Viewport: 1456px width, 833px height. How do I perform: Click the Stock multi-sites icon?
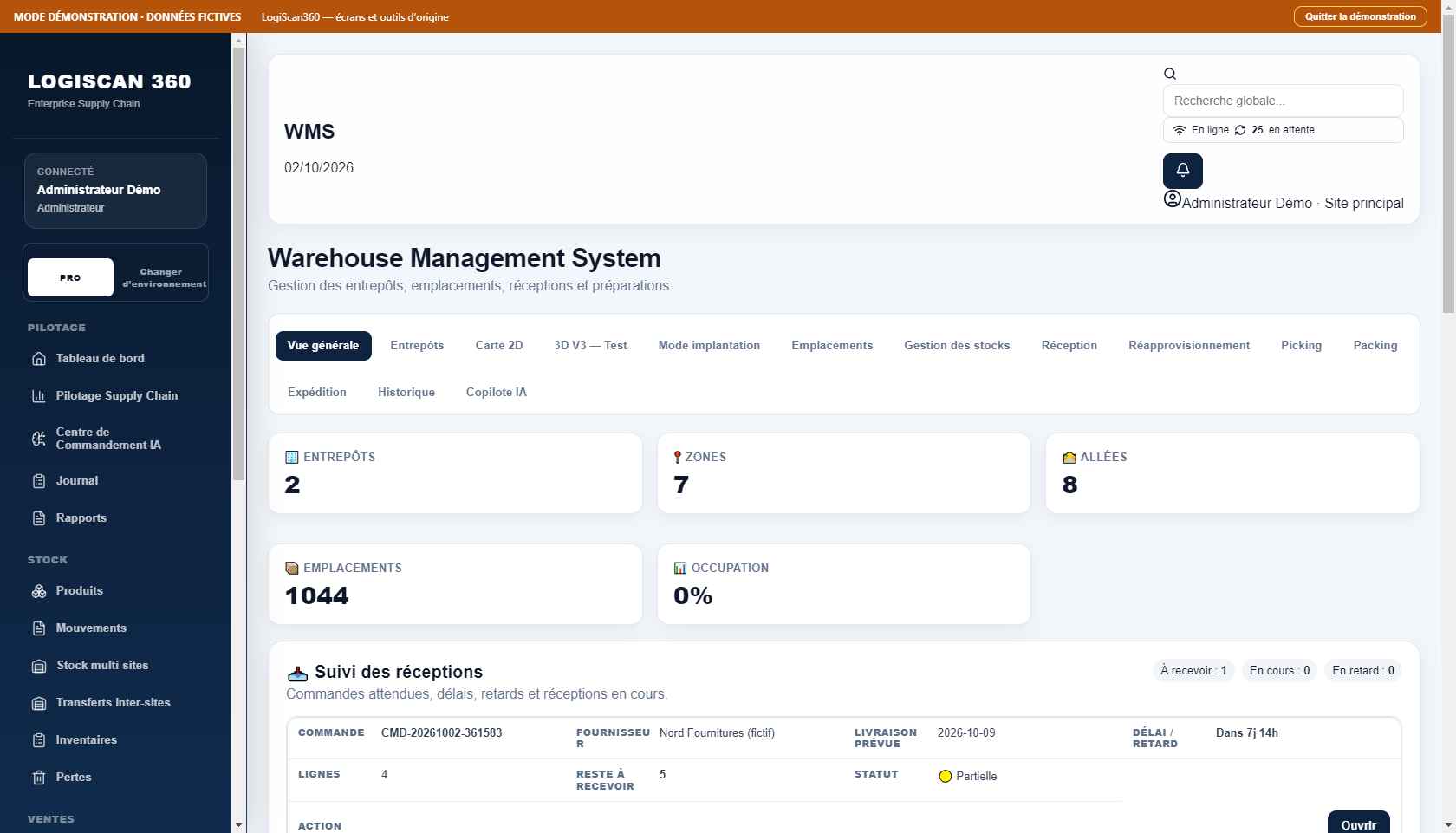(39, 666)
